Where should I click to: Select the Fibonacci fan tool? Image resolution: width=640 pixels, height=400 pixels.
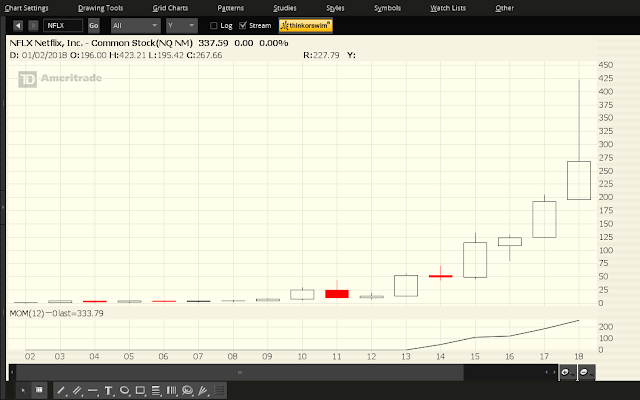[x=203, y=391]
